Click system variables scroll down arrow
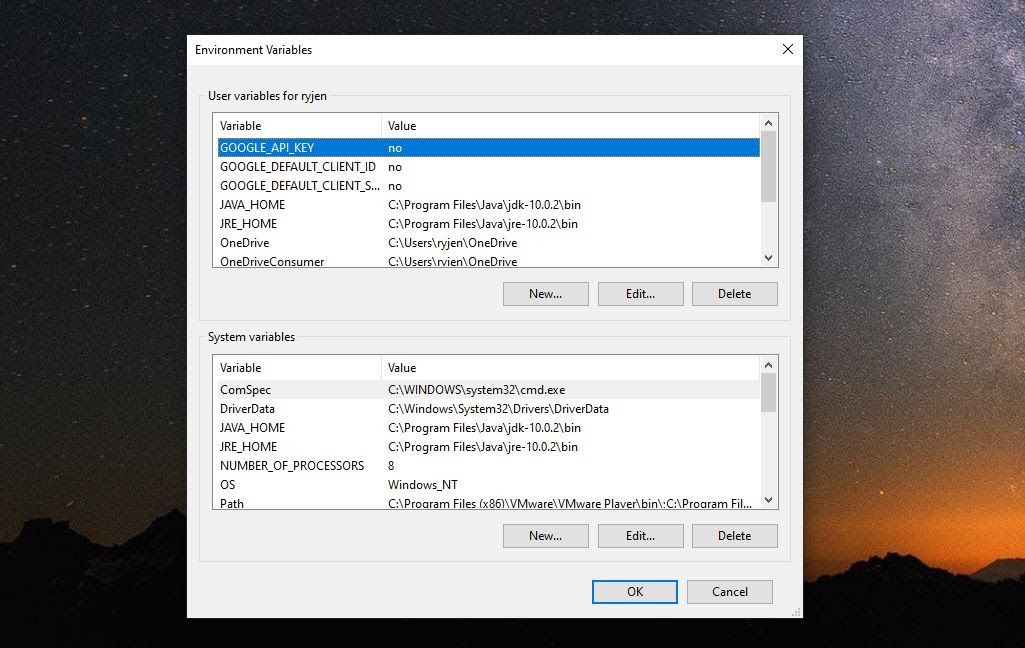 [768, 500]
